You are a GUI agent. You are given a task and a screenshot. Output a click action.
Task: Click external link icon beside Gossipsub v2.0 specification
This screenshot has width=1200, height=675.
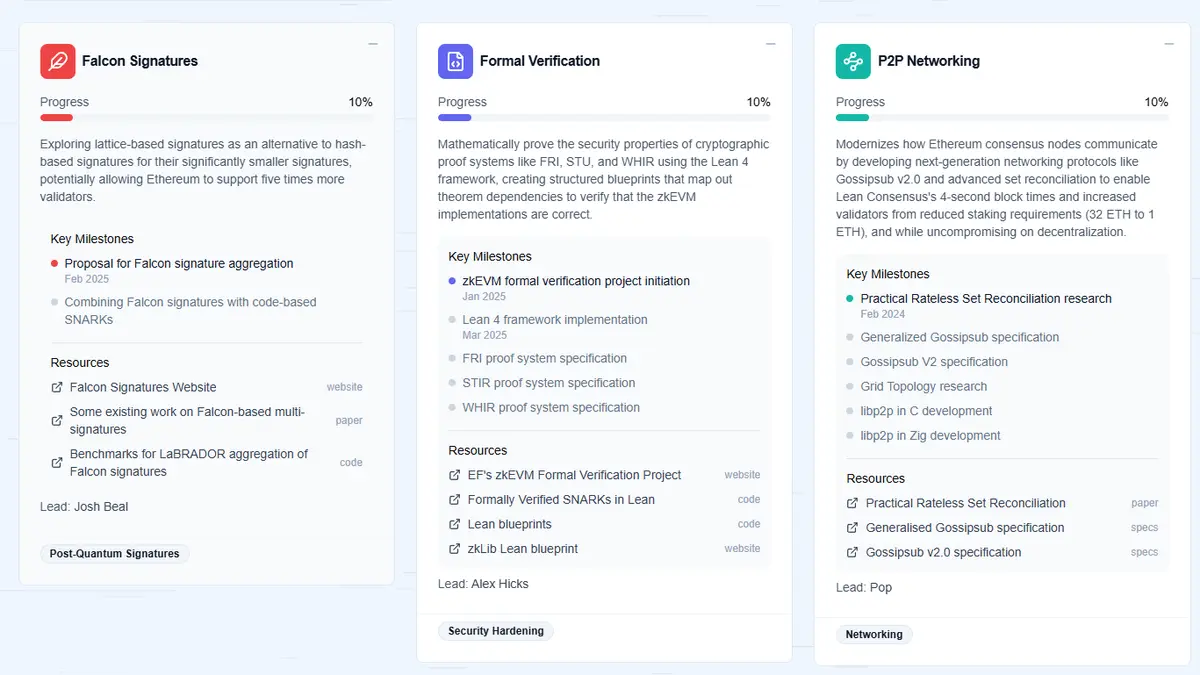click(853, 552)
